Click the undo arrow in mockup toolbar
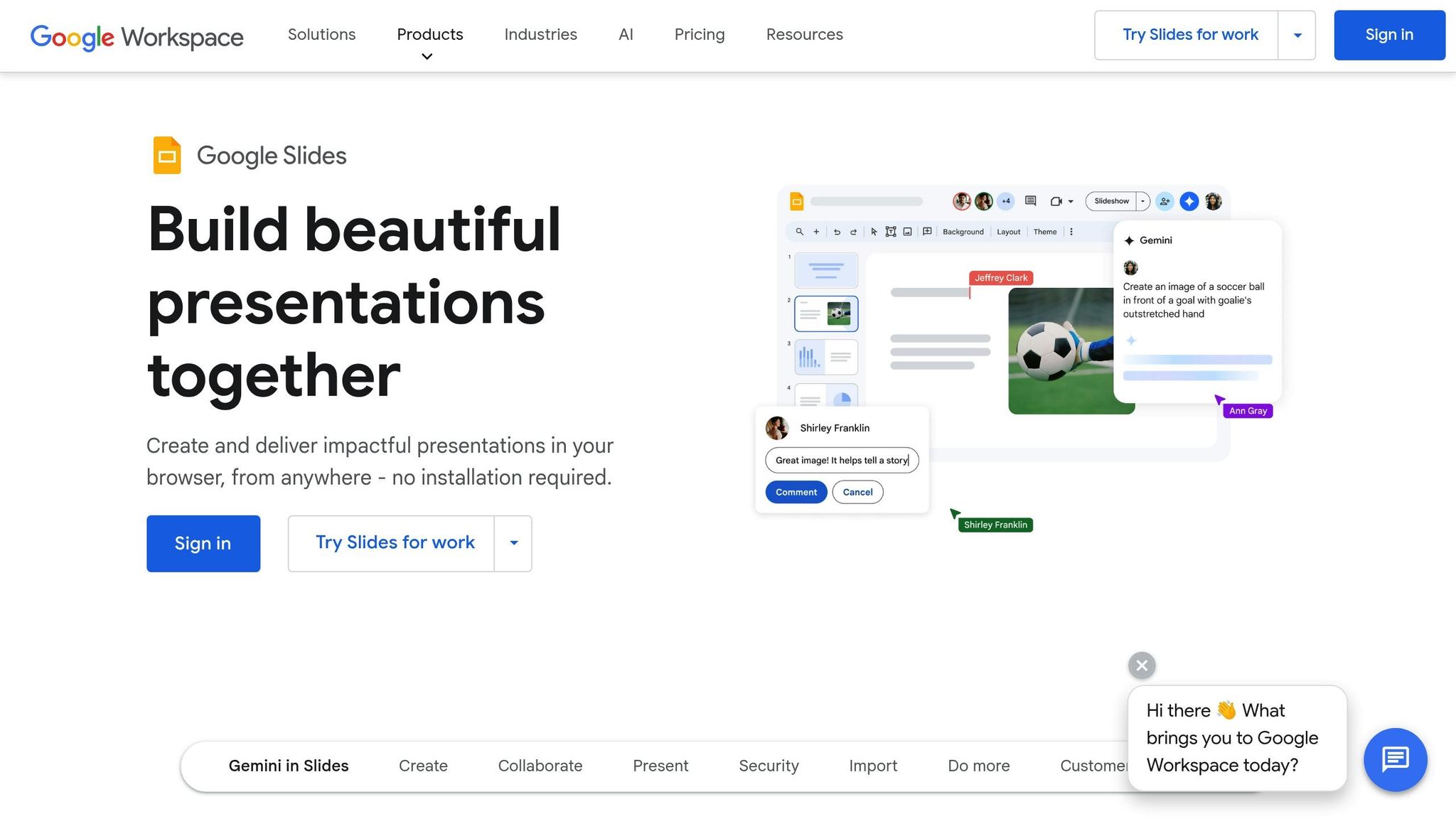The image size is (1456, 819). click(x=837, y=232)
